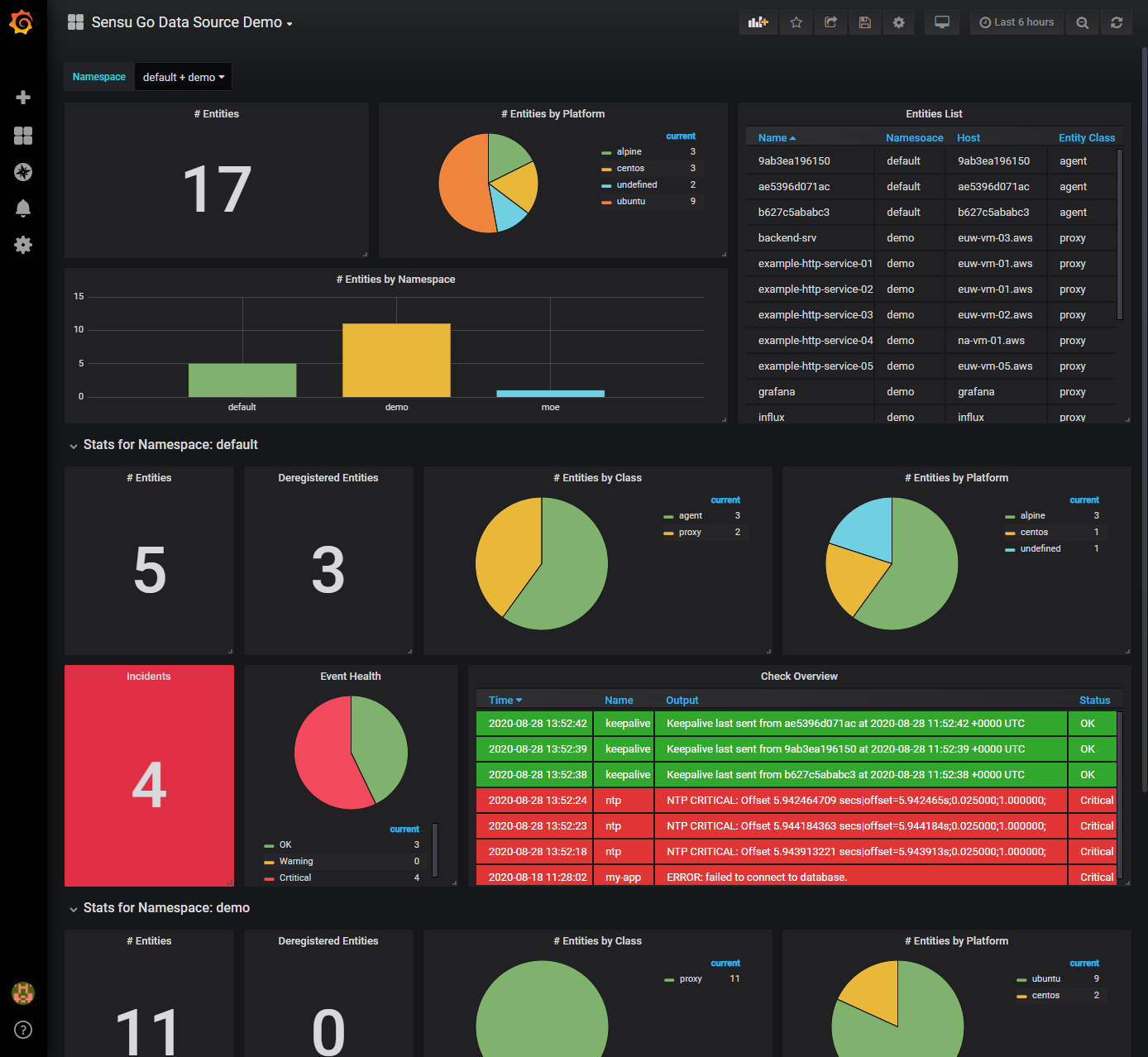
Task: Sort Check Overview by Time column
Action: 505,701
